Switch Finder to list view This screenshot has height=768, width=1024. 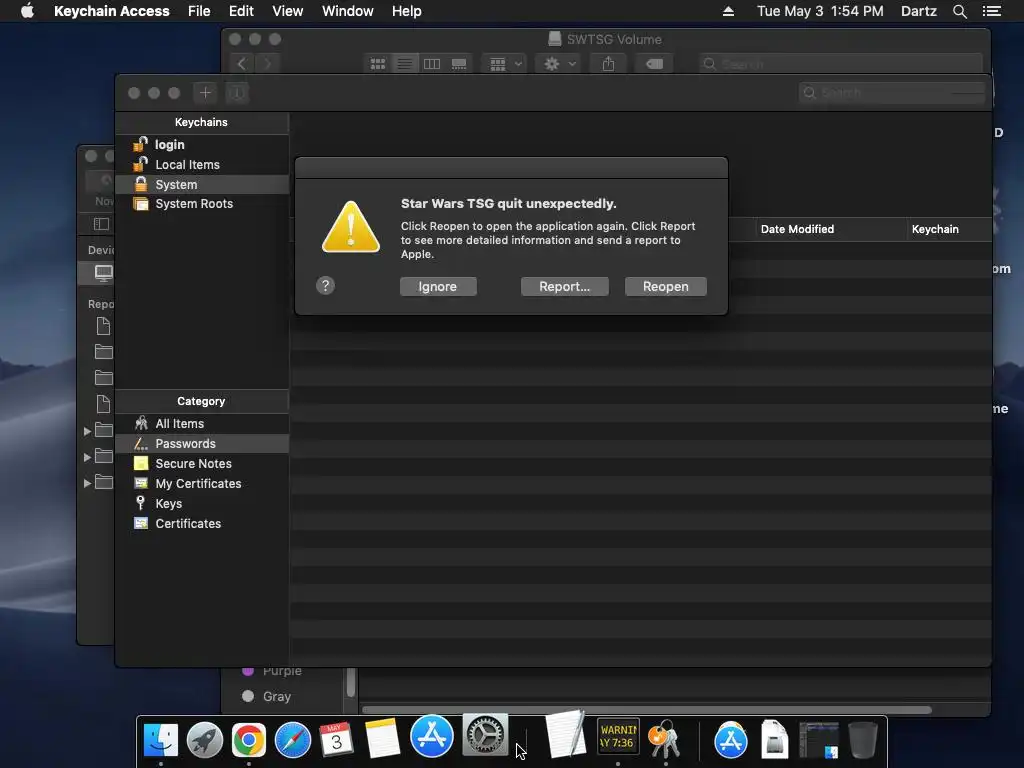coord(405,64)
